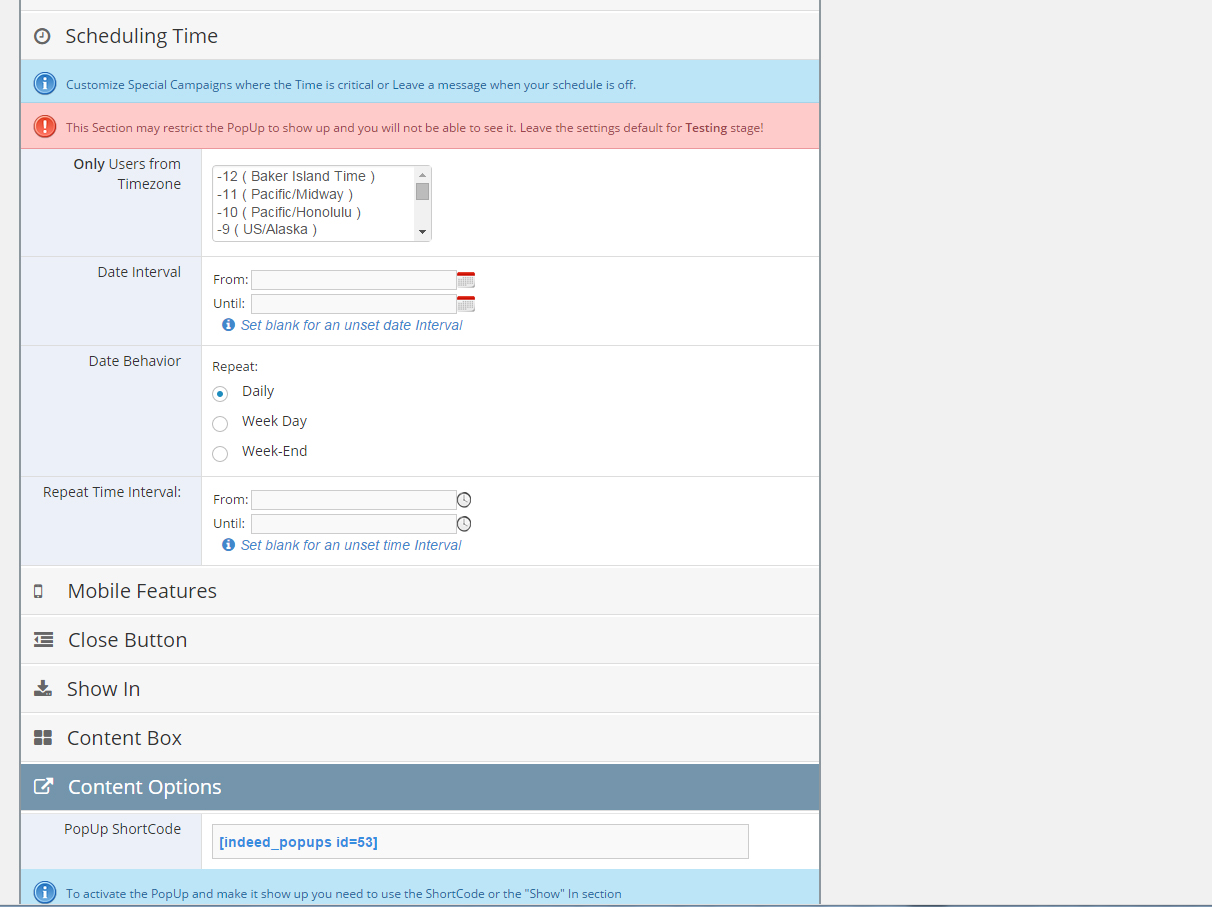Choose the Week-End repeat option
Screen dimensions: 1212x907
tap(220, 453)
